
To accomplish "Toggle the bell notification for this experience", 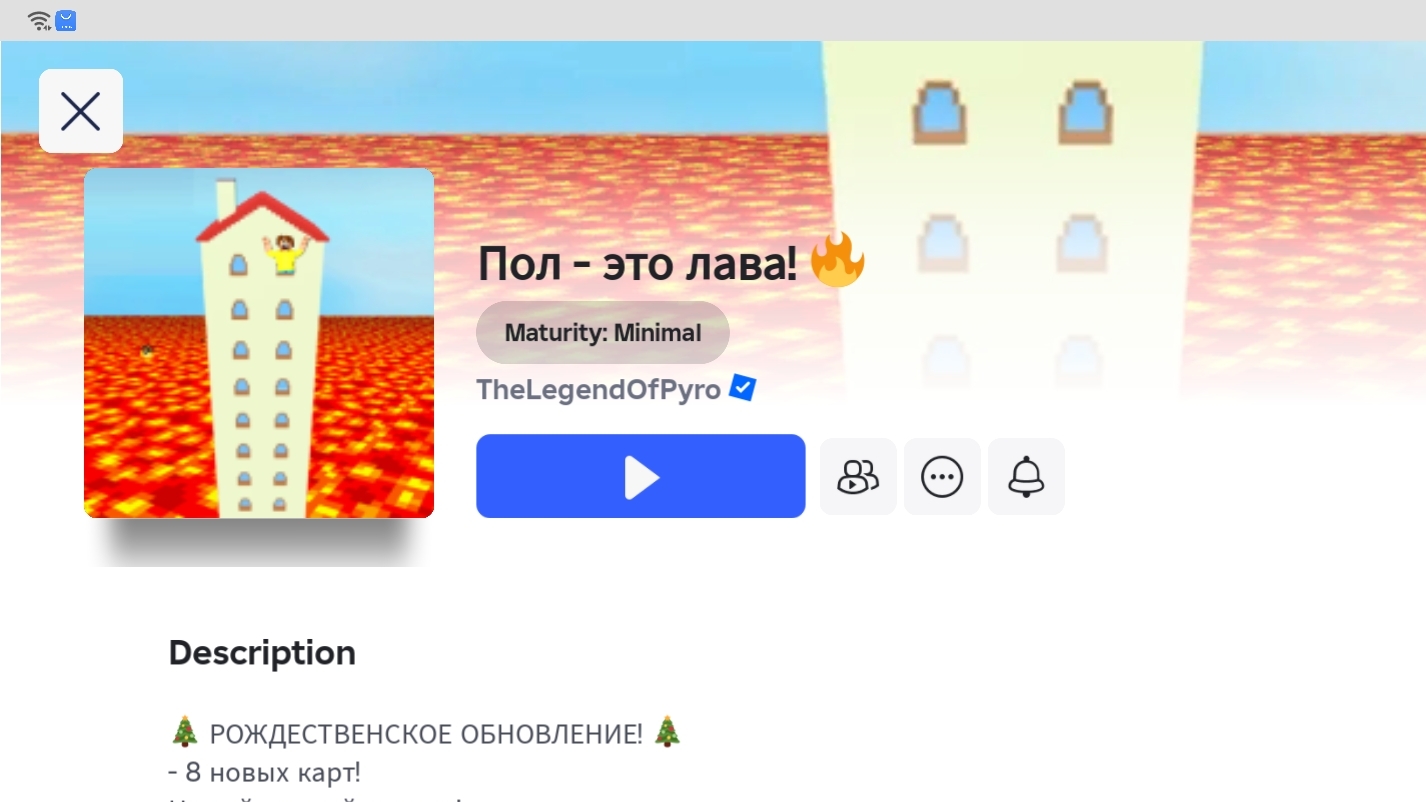I will tap(1026, 477).
